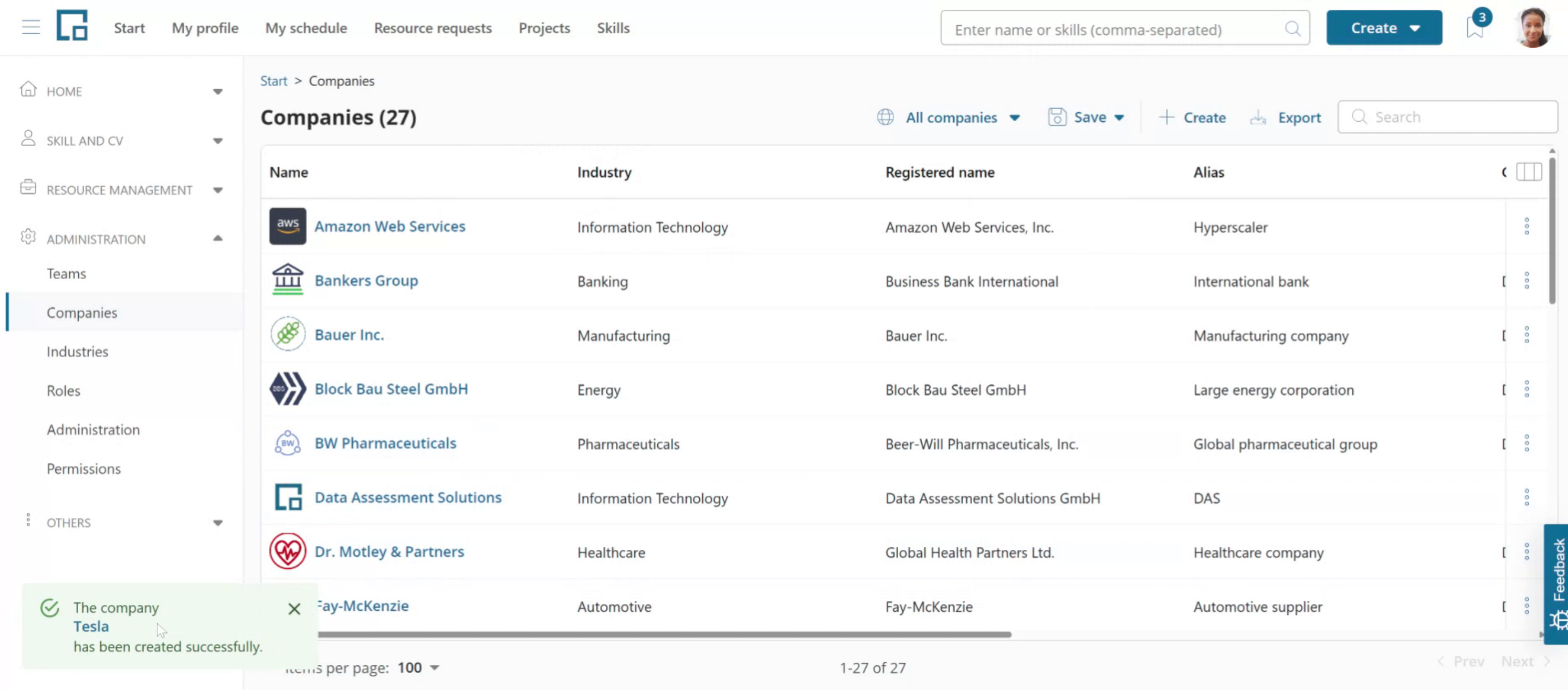Focus the companies Search field
Screen dimensions: 1568x690
coord(1447,117)
